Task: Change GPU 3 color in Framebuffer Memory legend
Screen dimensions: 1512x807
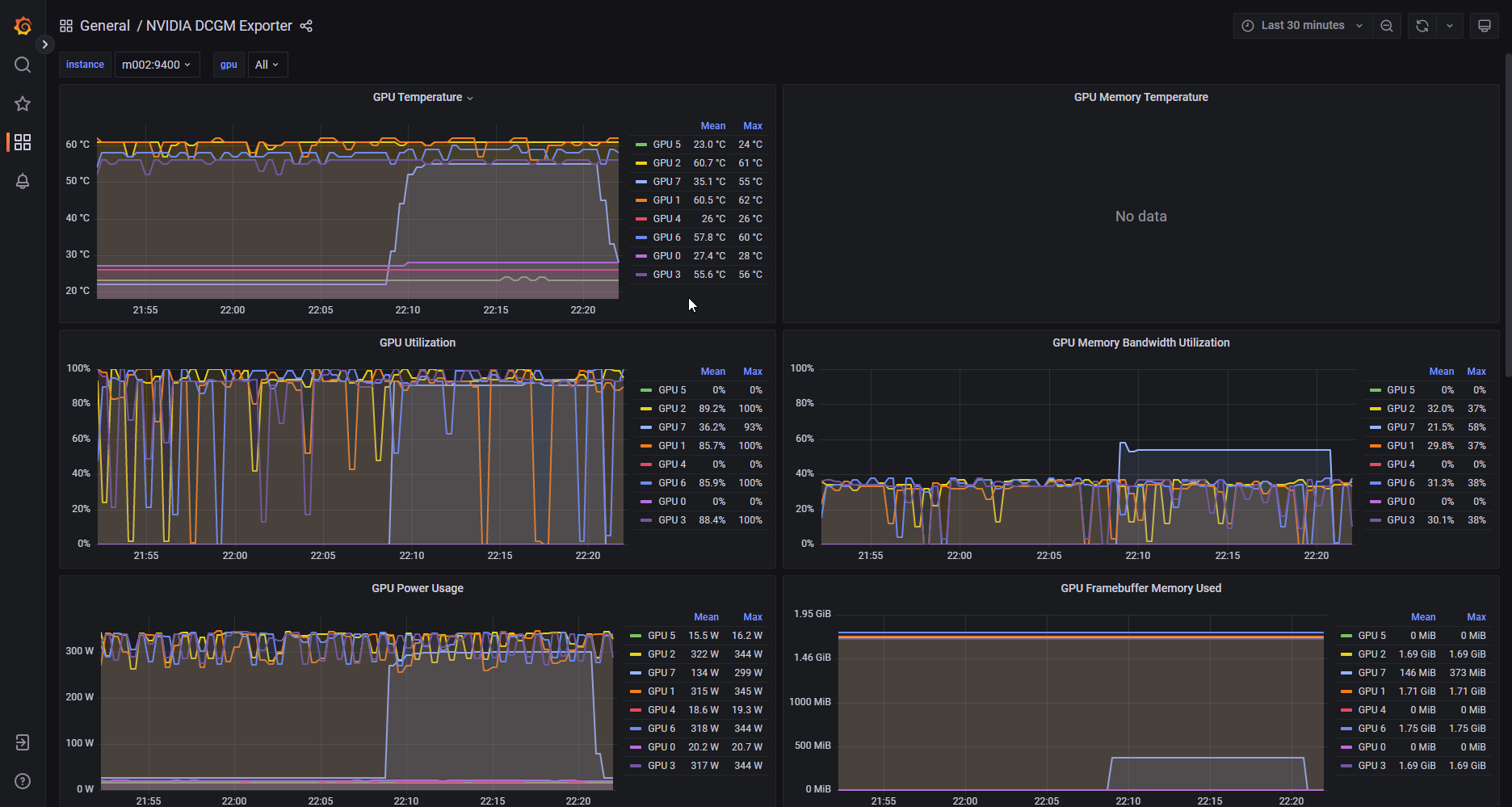Action: pos(1346,766)
